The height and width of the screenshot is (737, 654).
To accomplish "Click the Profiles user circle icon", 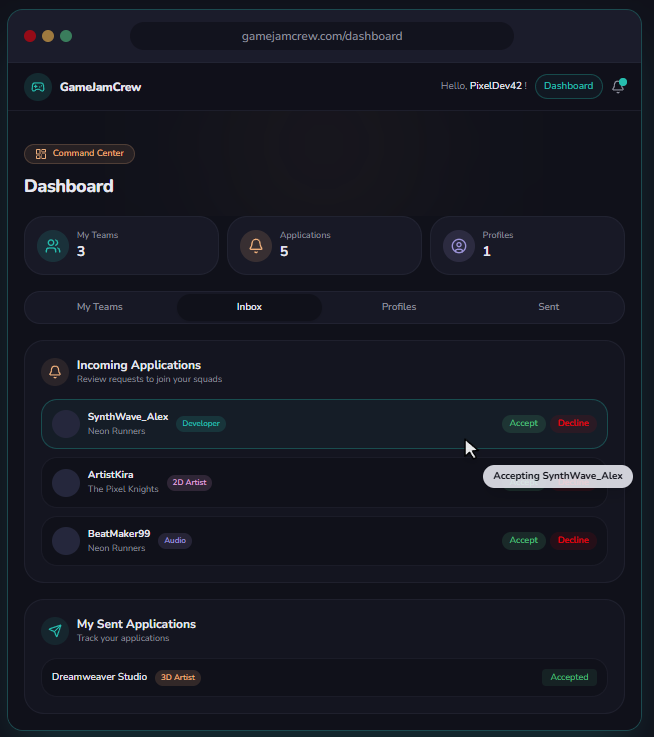I will (459, 245).
